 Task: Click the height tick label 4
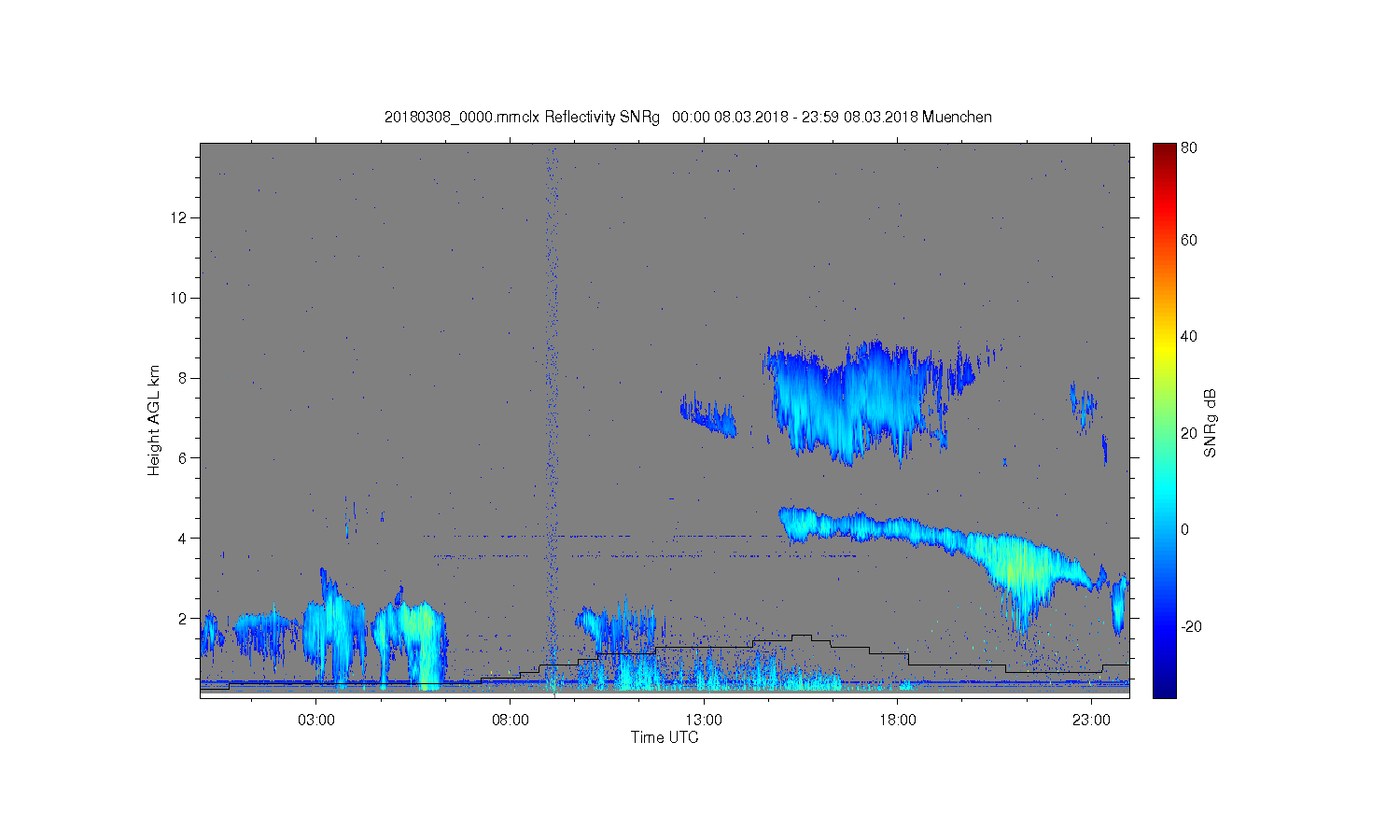183,539
